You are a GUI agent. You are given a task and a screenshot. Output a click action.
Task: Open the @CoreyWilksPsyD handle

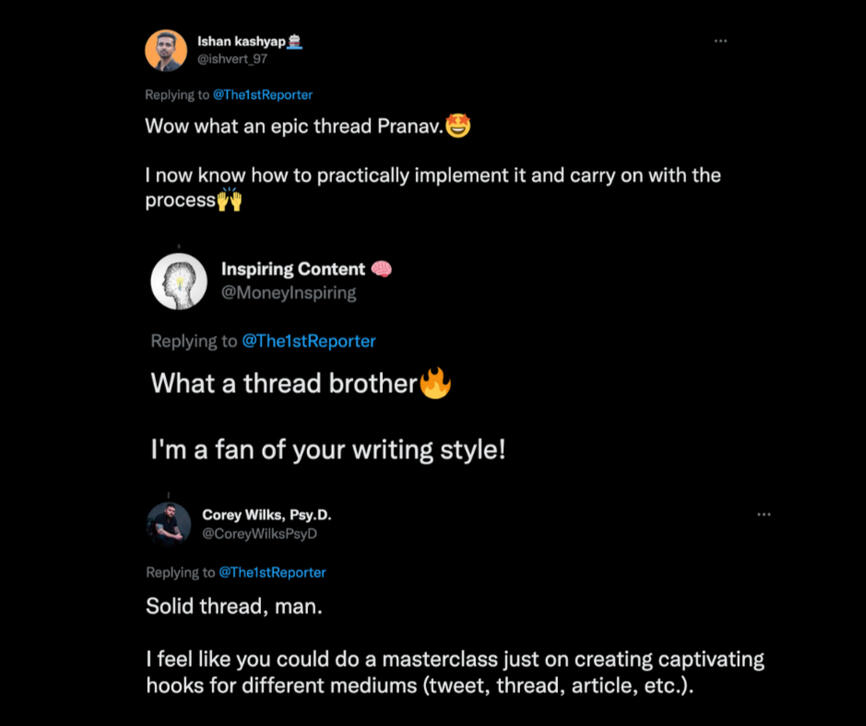[260, 534]
